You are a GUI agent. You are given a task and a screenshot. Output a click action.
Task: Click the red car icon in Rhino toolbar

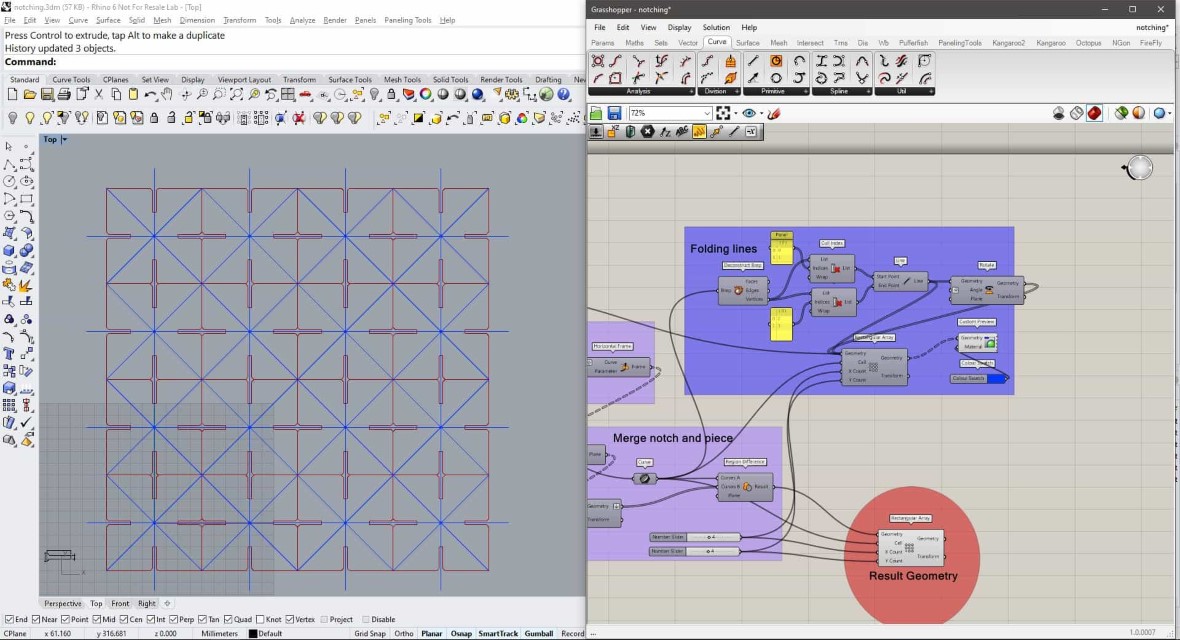305,95
